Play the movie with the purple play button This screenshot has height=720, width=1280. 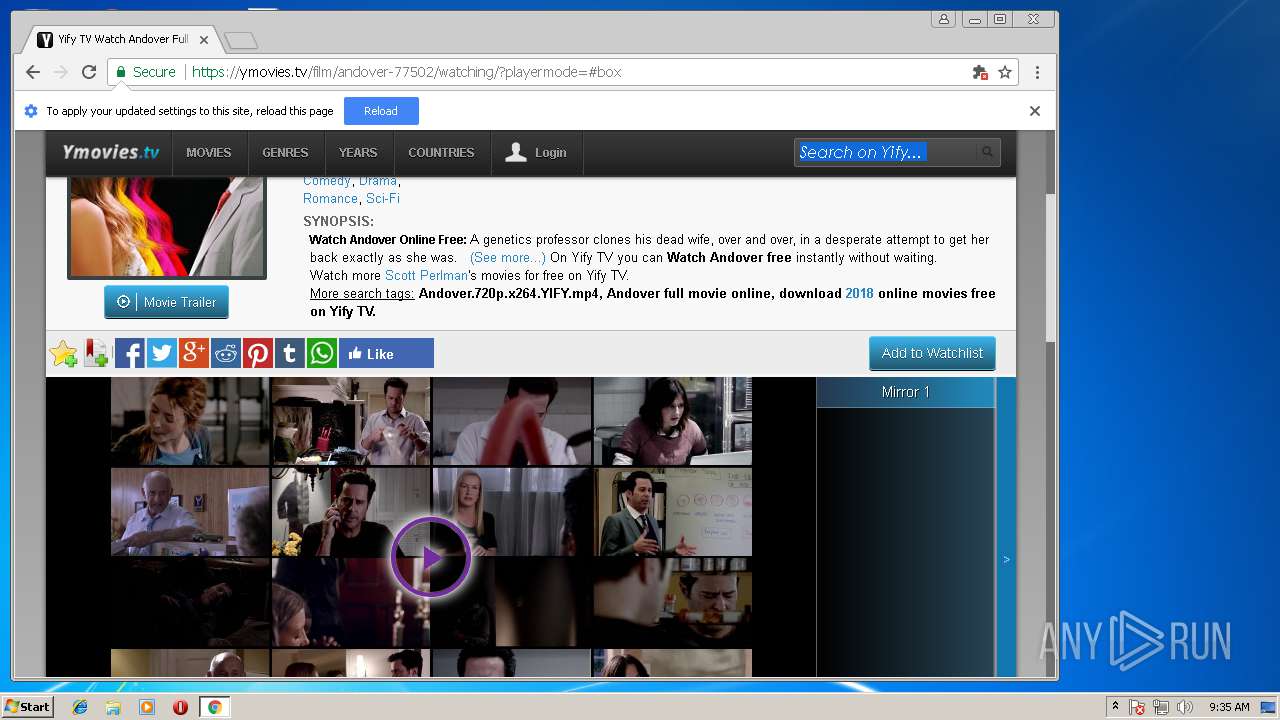point(430,557)
